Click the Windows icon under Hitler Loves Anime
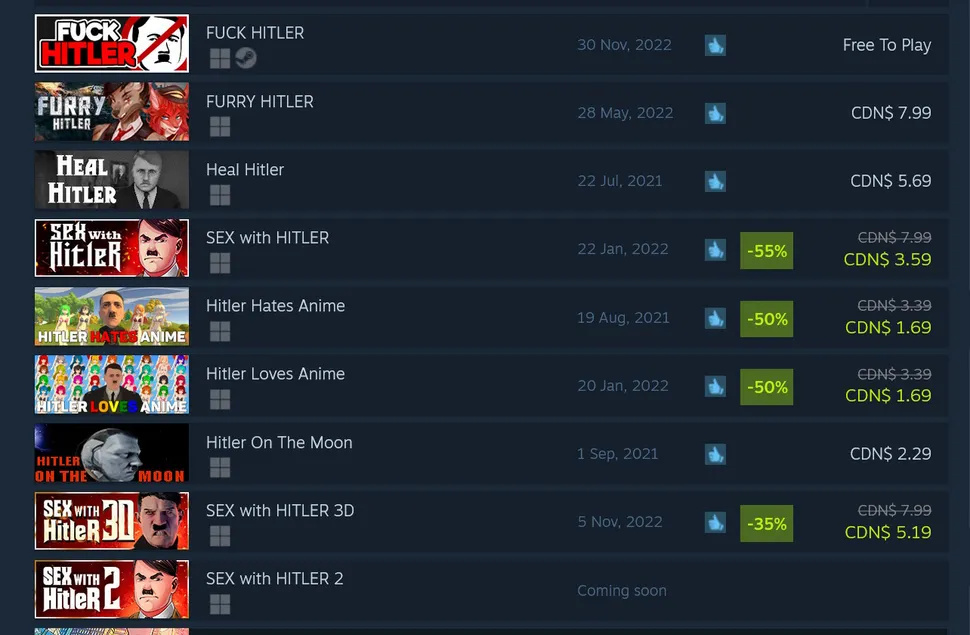The height and width of the screenshot is (635, 970). [220, 399]
